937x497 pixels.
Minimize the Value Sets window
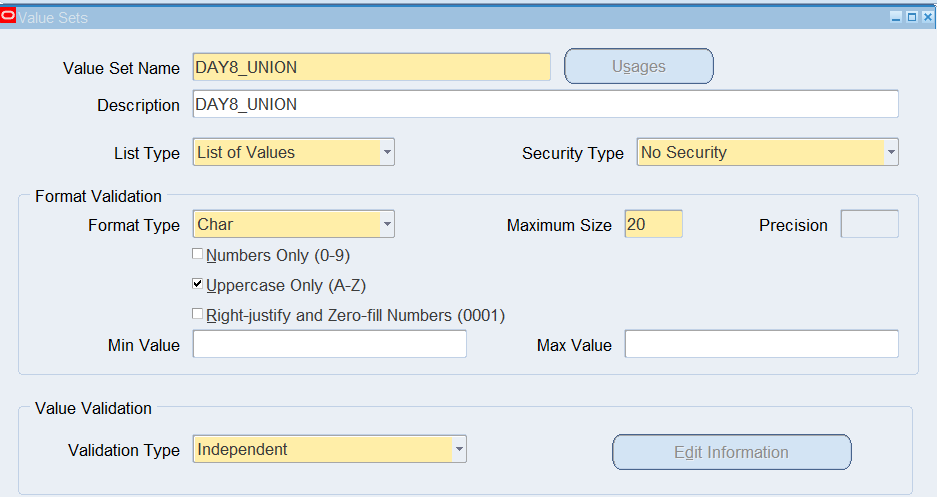pyautogui.click(x=896, y=17)
